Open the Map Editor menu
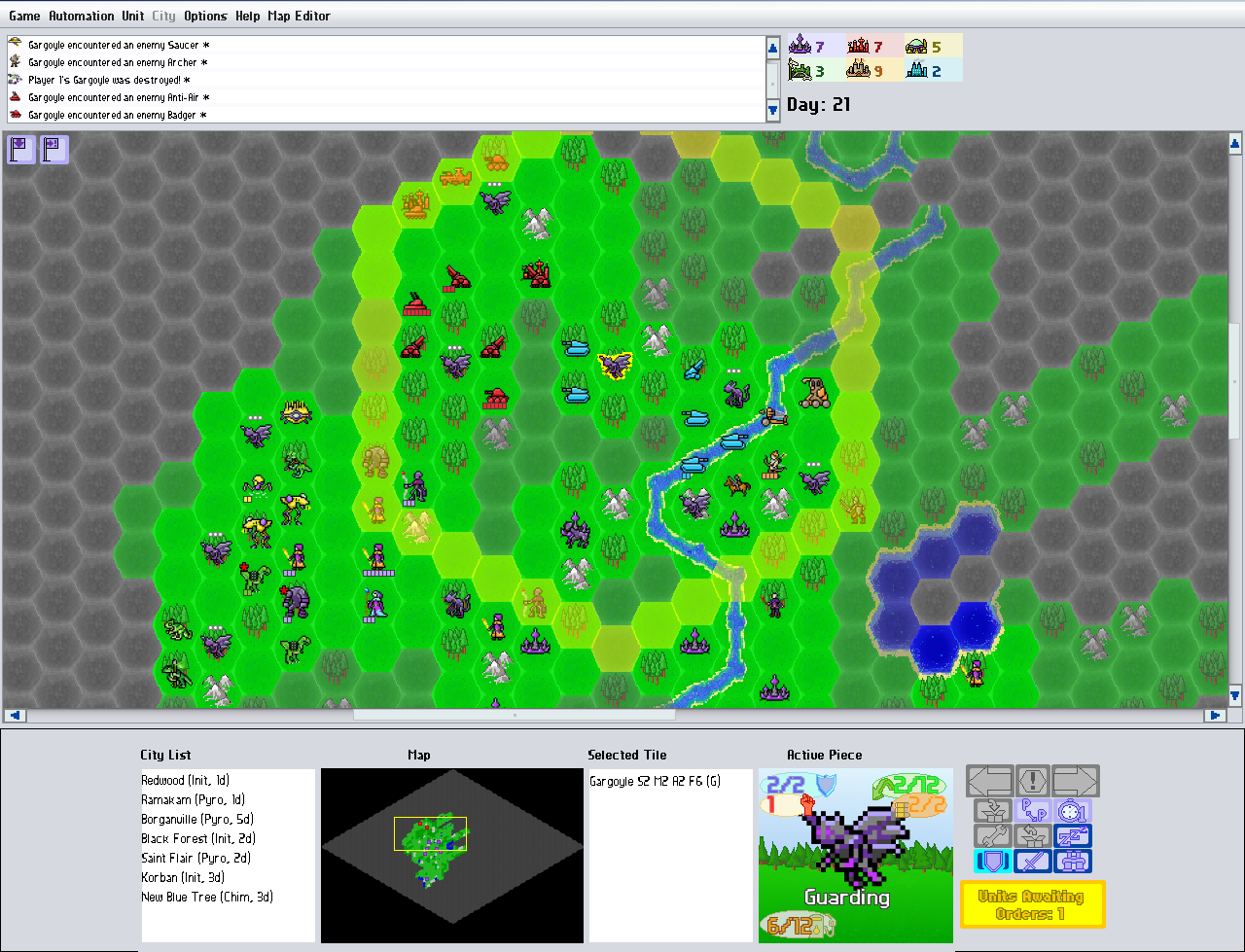 pyautogui.click(x=299, y=16)
